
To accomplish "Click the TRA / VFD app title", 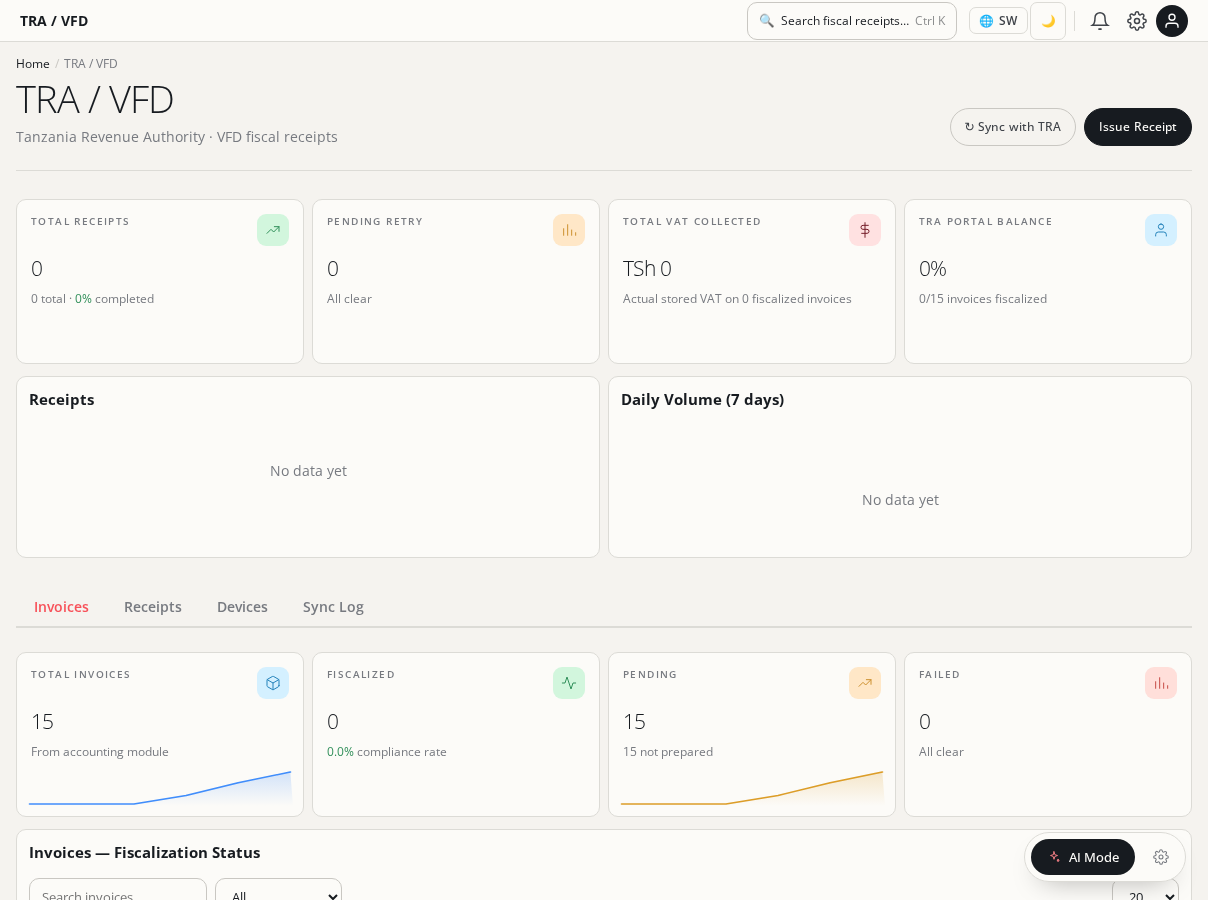I will click(54, 21).
